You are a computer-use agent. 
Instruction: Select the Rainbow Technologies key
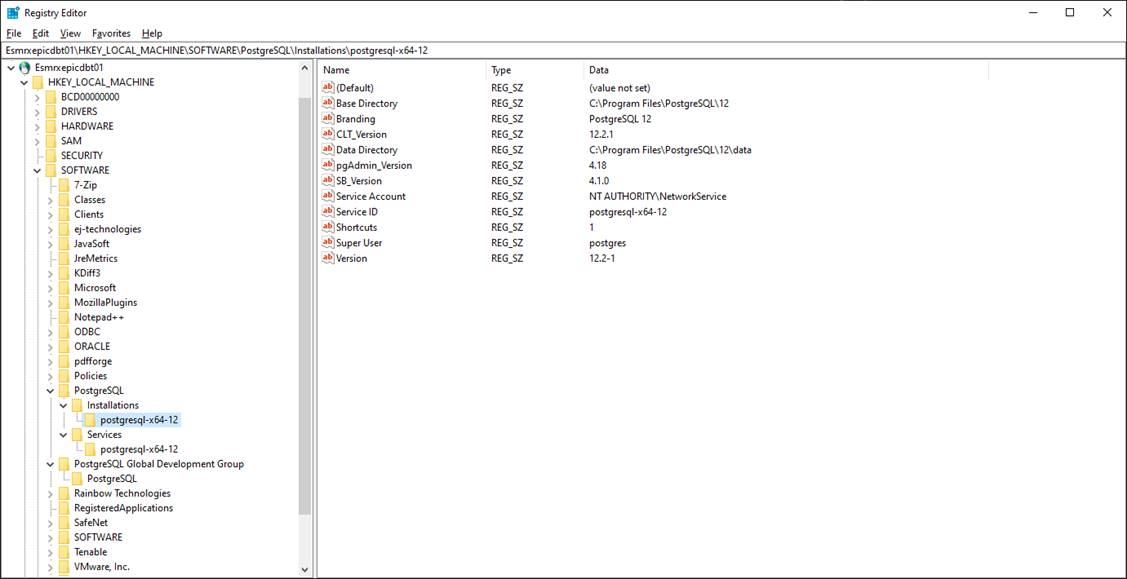[122, 494]
